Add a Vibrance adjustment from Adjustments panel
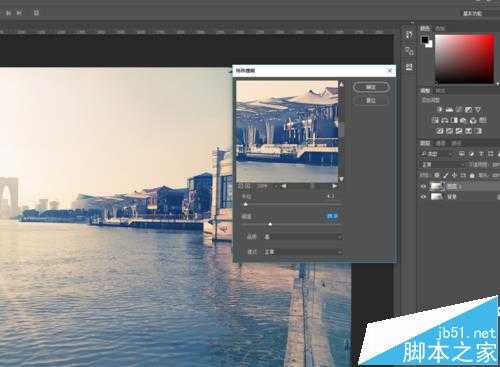This screenshot has height=367, width=500. (x=478, y=109)
